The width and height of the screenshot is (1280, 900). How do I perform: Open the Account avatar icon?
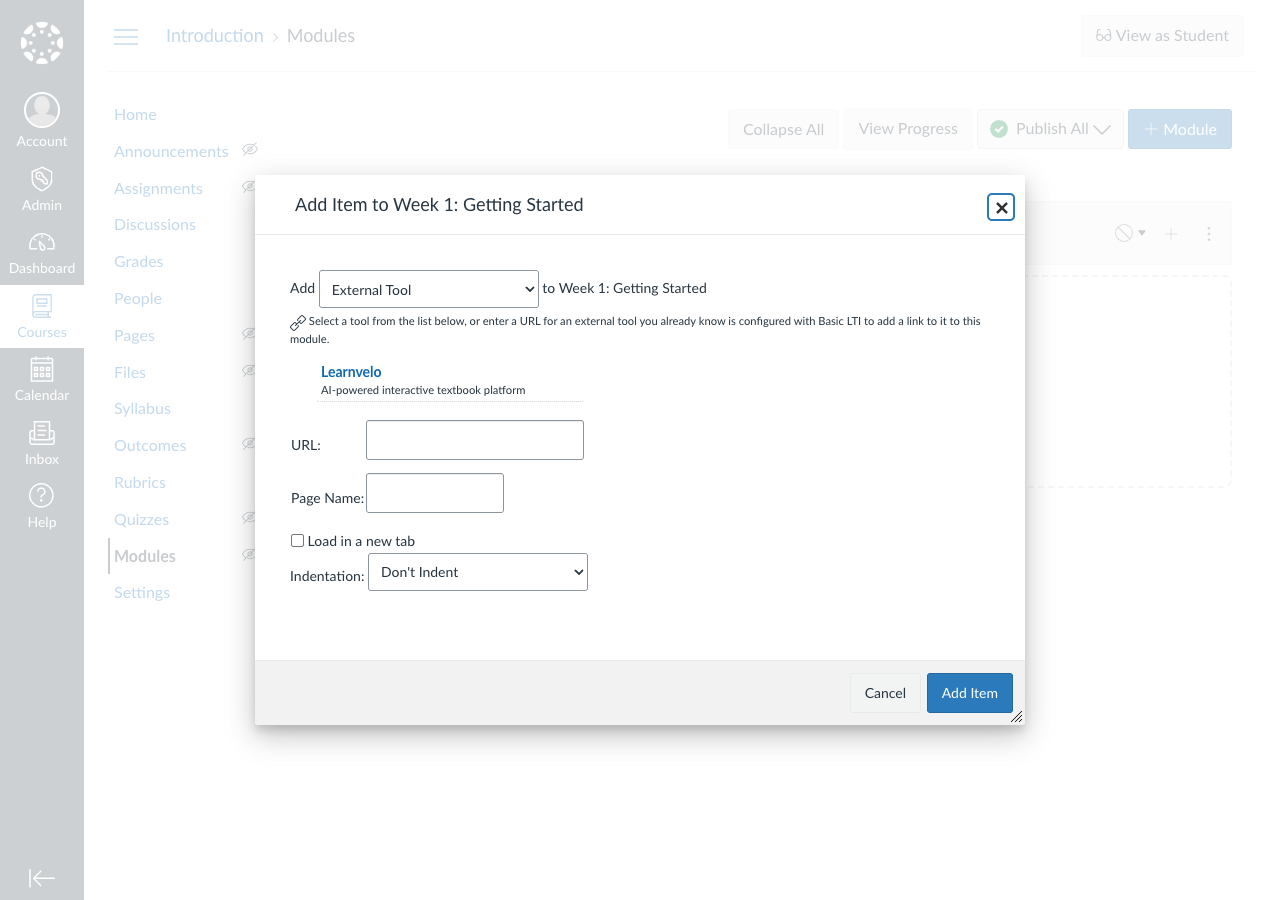point(42,110)
